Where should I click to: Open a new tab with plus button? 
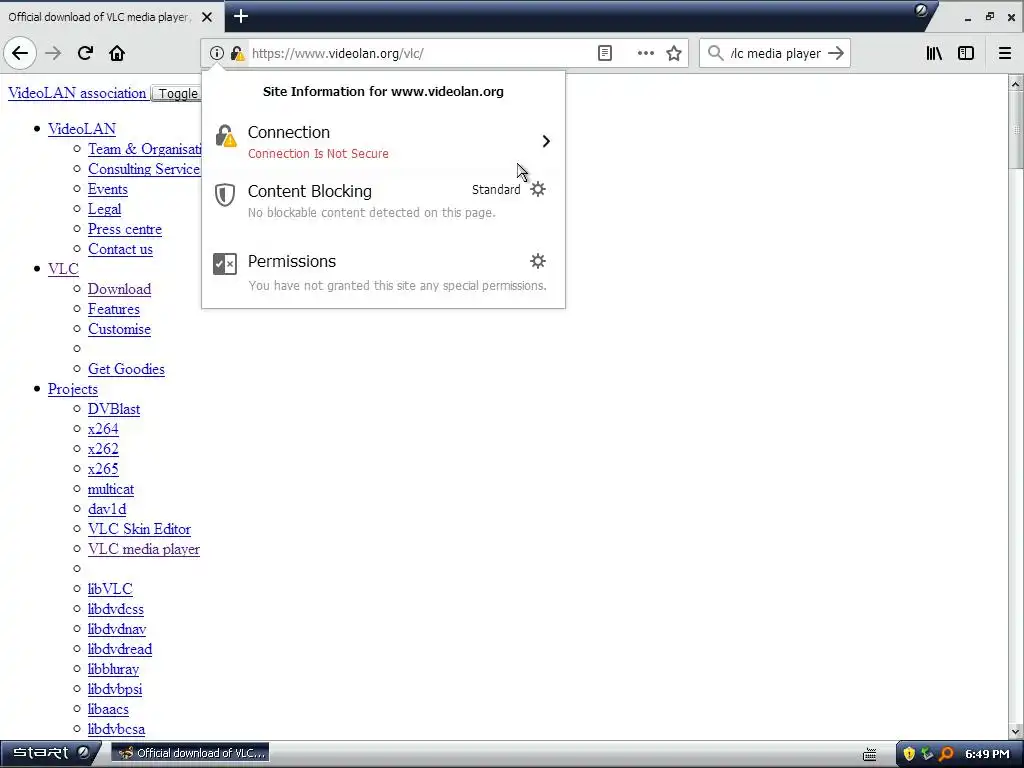(x=241, y=16)
